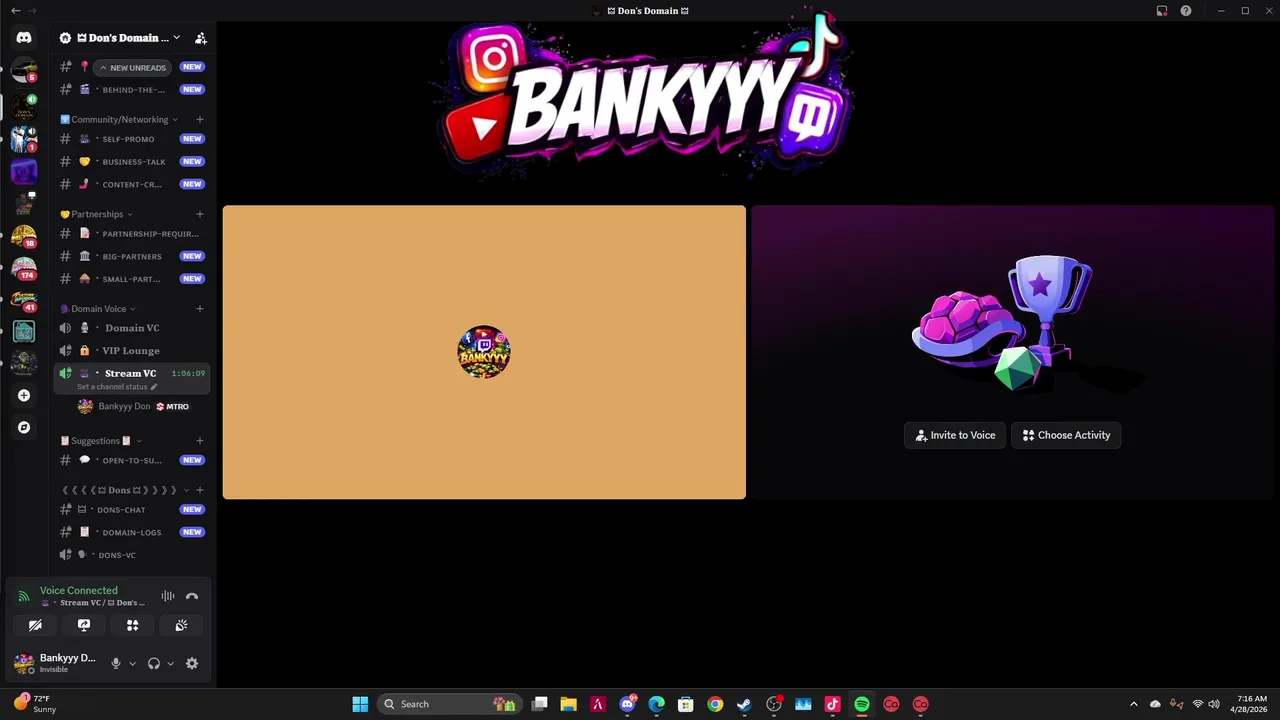Open the DONS-CHAT channel
This screenshot has width=1280, height=720.
[131, 510]
